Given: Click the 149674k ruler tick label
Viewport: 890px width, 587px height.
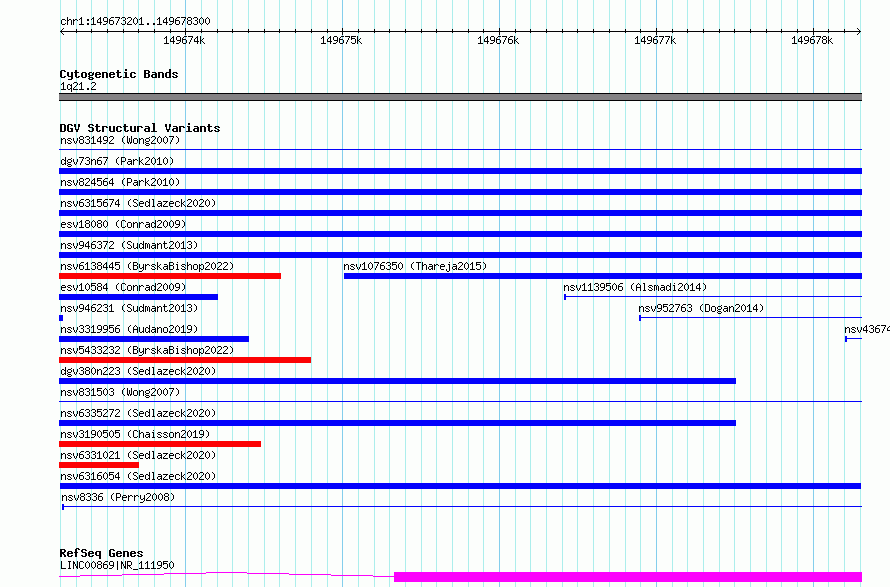Looking at the screenshot, I should pyautogui.click(x=184, y=40).
